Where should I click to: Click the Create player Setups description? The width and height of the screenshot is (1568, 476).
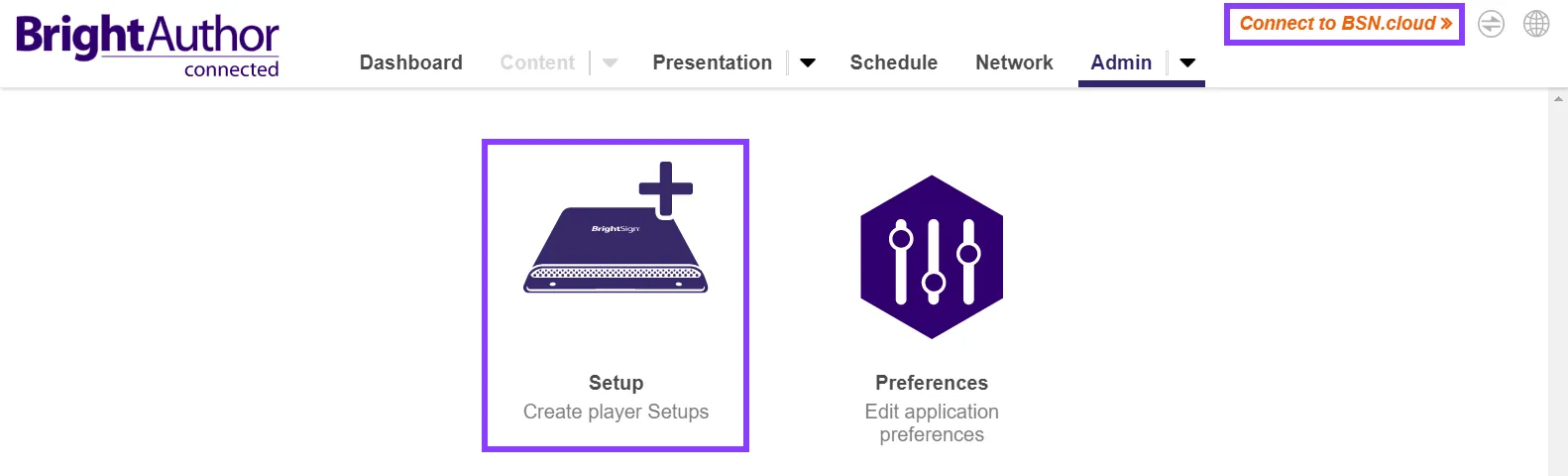click(x=616, y=412)
